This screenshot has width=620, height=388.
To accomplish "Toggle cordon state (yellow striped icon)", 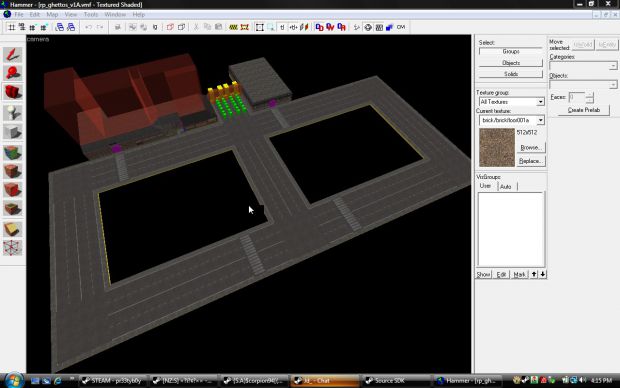I will point(233,27).
